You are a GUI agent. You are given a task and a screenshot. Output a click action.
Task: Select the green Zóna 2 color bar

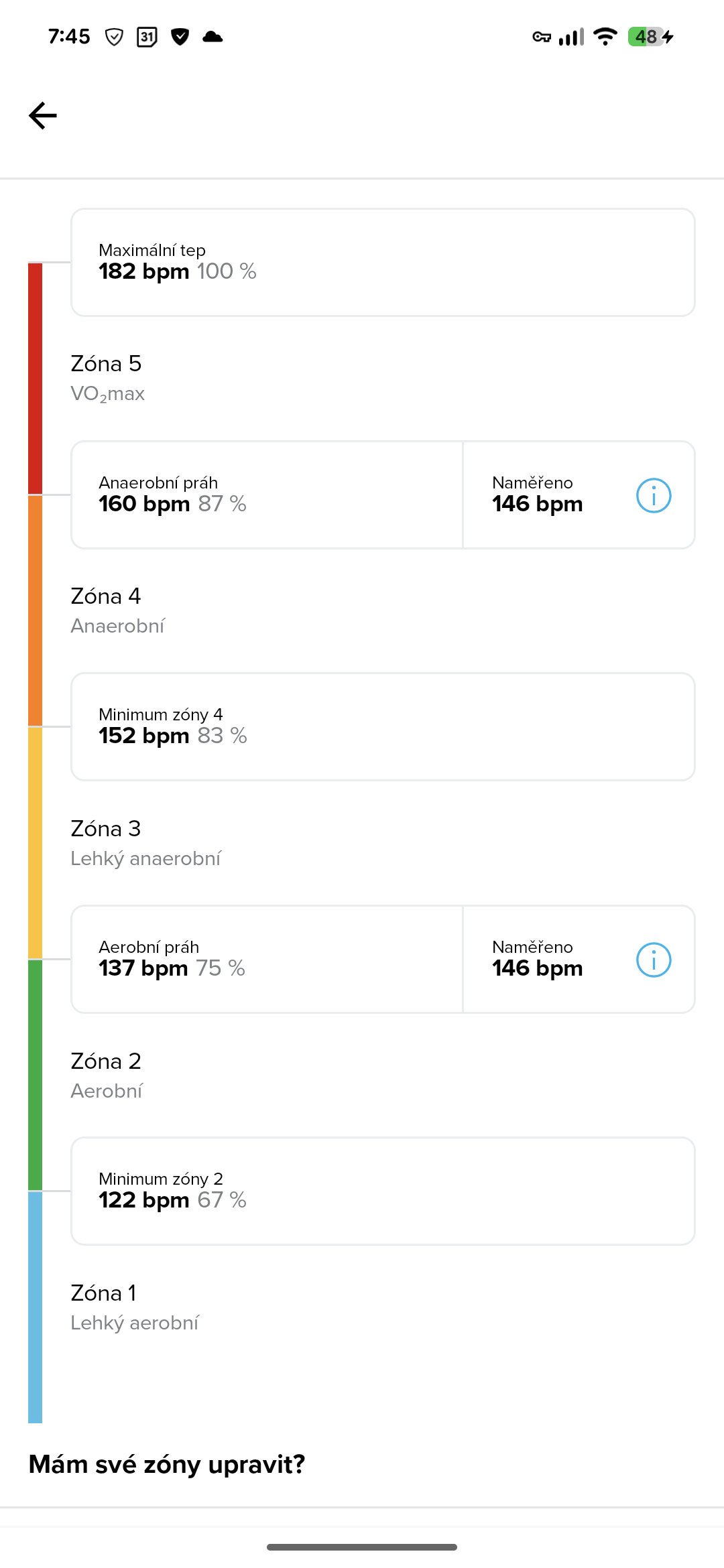[35, 1075]
